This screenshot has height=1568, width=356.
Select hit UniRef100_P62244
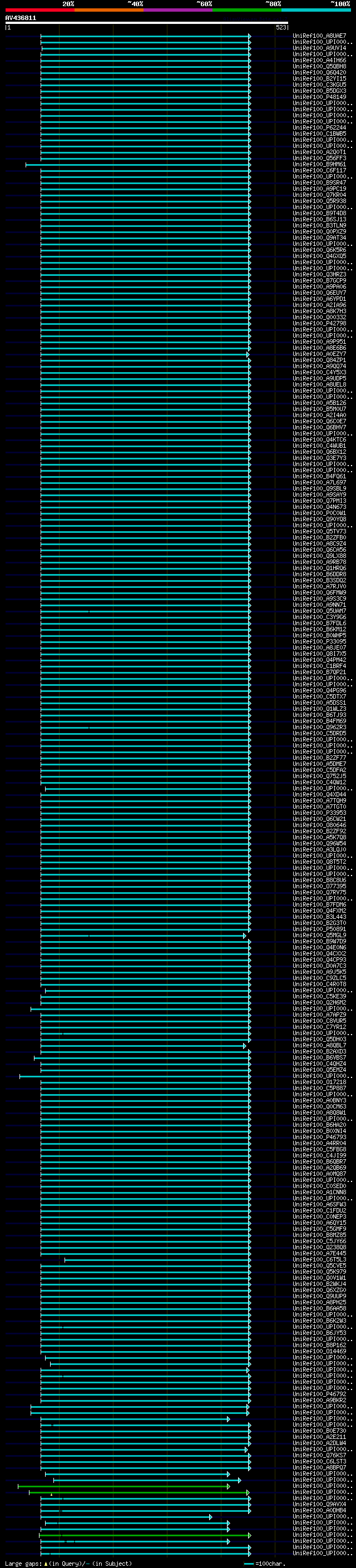(319, 128)
